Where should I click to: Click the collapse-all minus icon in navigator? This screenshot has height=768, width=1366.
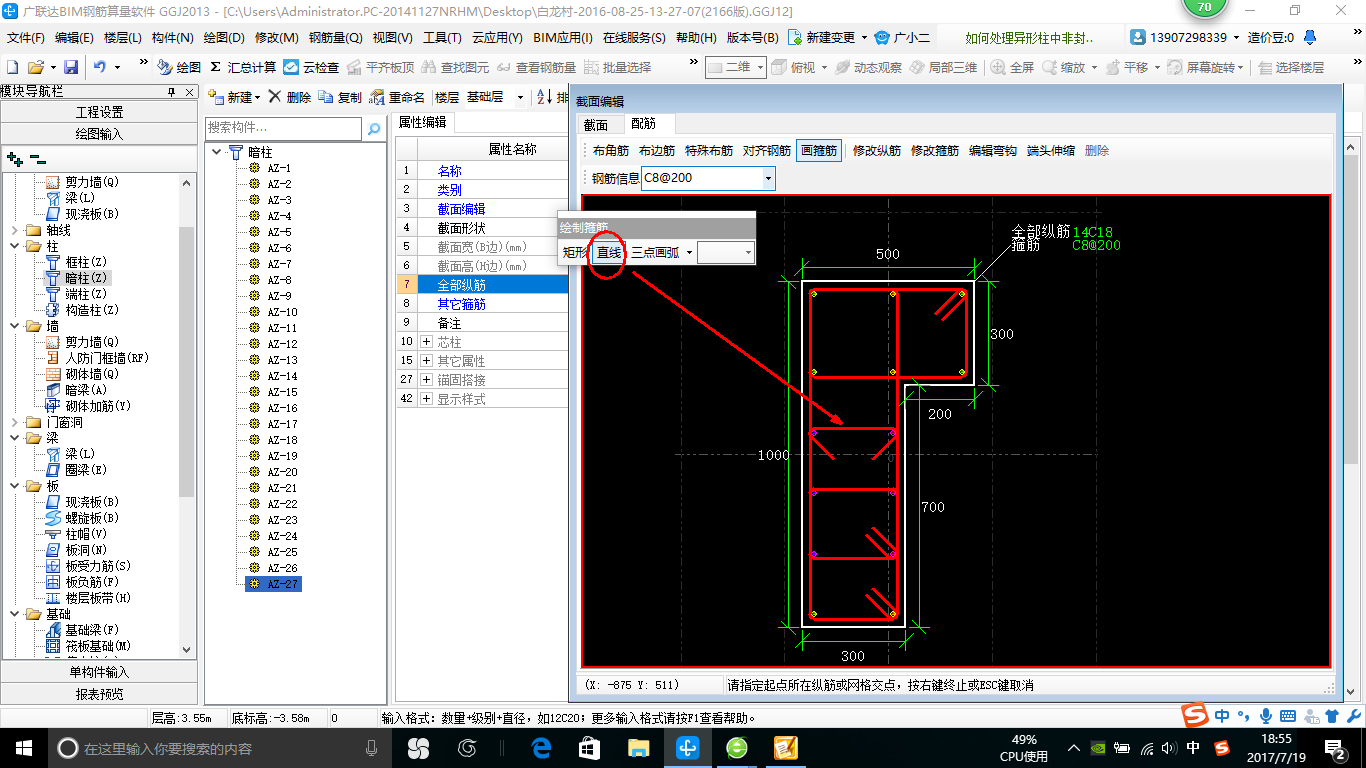click(38, 159)
